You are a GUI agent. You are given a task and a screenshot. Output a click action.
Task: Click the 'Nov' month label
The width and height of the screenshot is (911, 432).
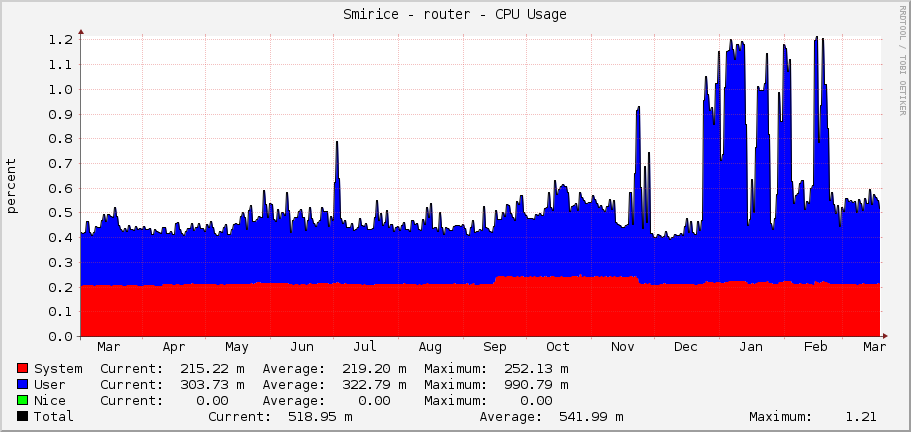623,347
